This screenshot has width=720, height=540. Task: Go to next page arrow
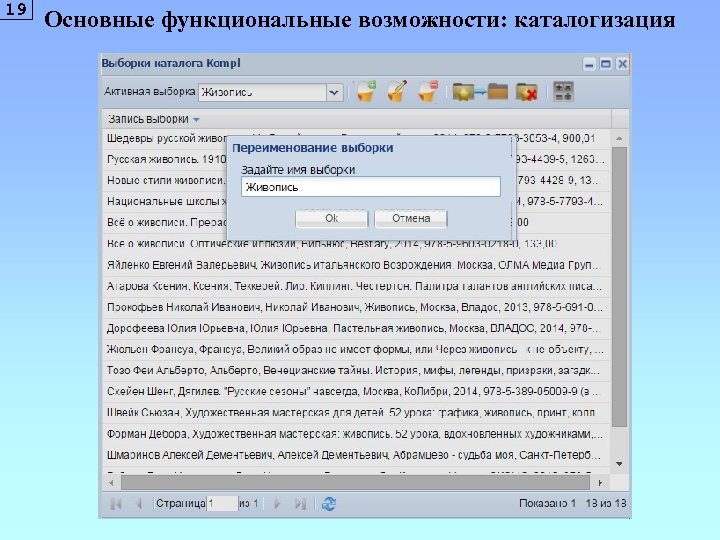277,504
